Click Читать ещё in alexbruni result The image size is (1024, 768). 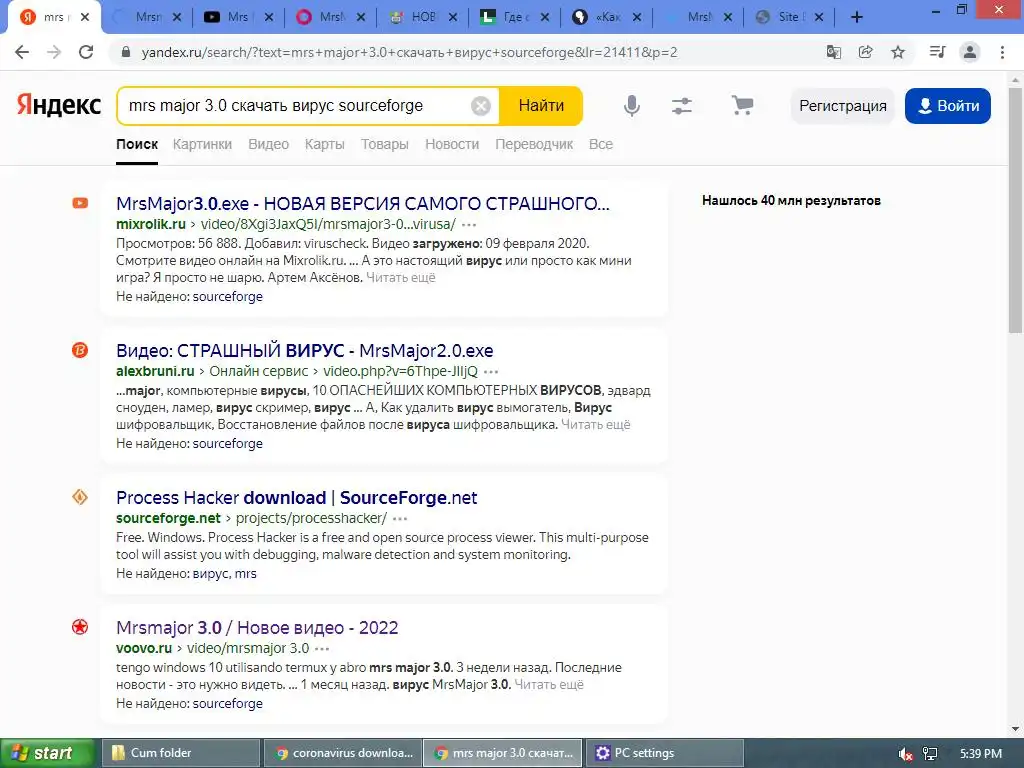596,424
